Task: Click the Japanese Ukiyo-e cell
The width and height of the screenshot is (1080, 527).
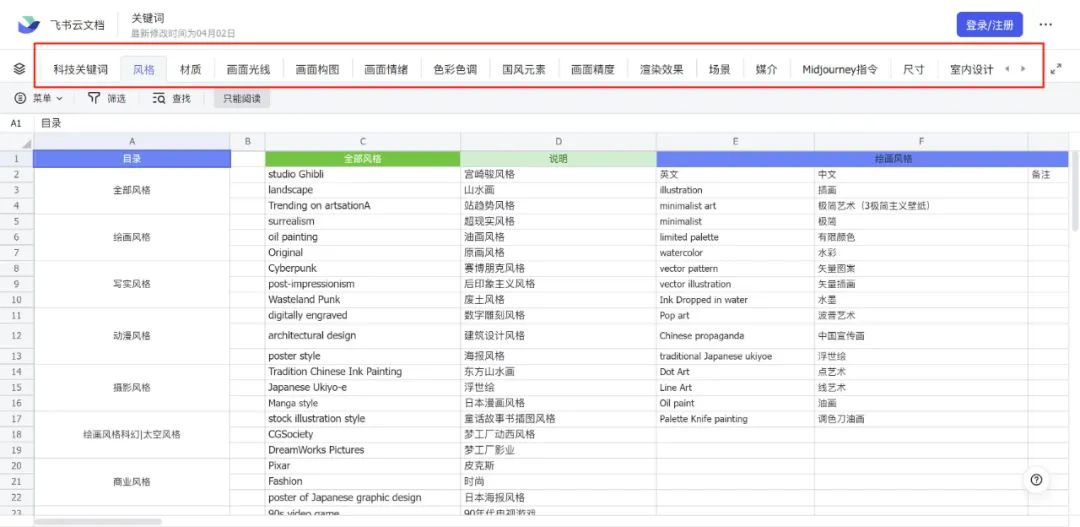Action: pyautogui.click(x=363, y=387)
